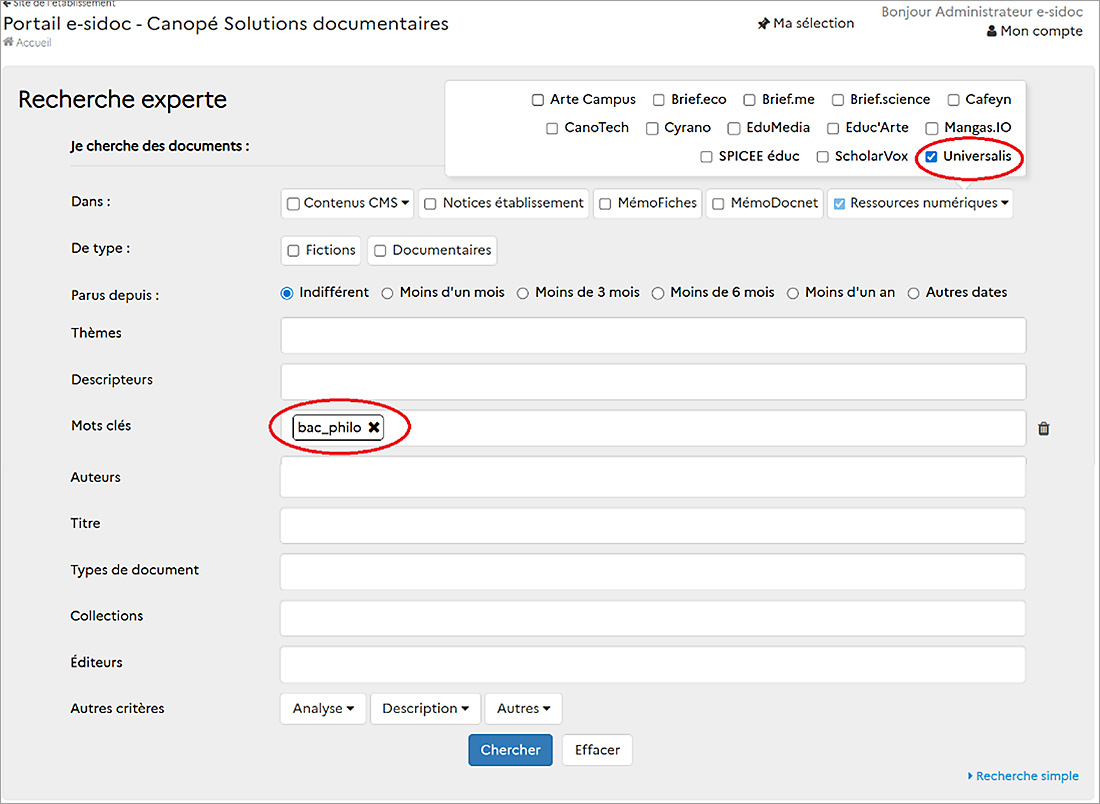Screen dimensions: 1100x804
Task: Remove the bac_philo keyword tag
Action: tap(374, 428)
